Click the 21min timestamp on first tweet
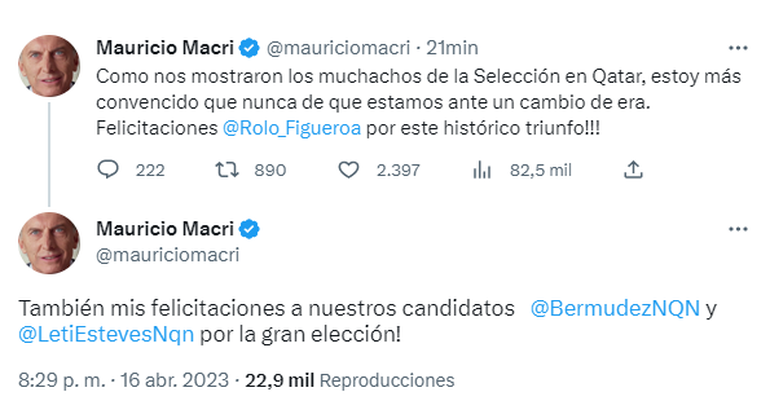The width and height of the screenshot is (770, 414). click(453, 47)
